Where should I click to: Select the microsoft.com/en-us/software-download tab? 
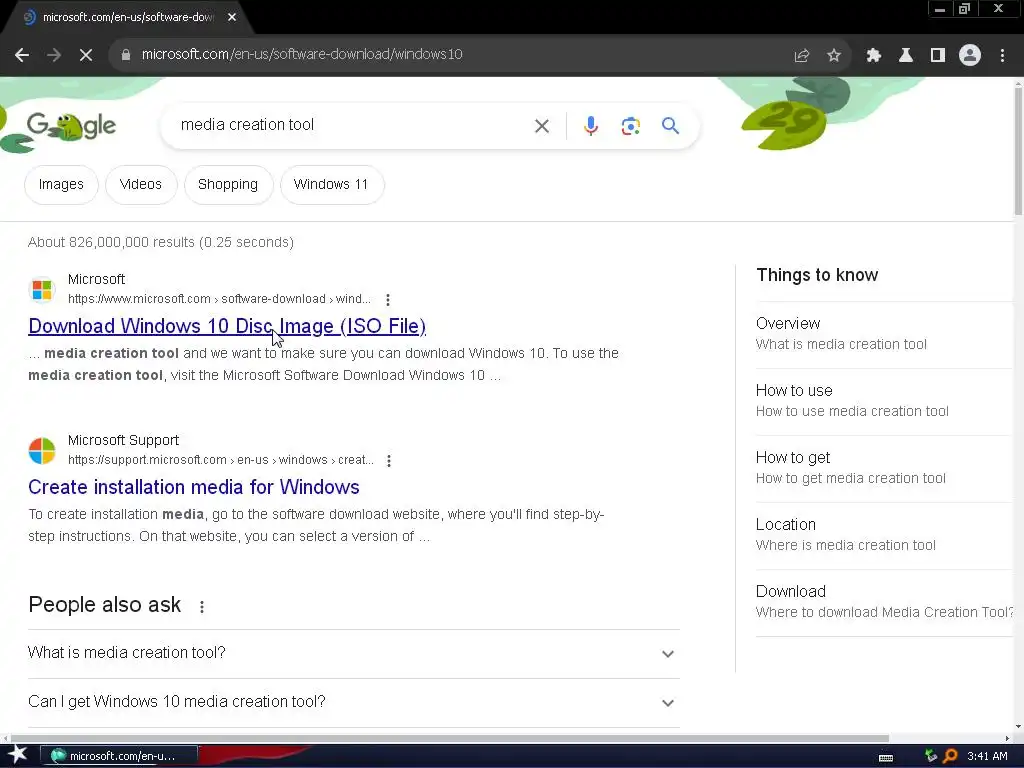[128, 17]
